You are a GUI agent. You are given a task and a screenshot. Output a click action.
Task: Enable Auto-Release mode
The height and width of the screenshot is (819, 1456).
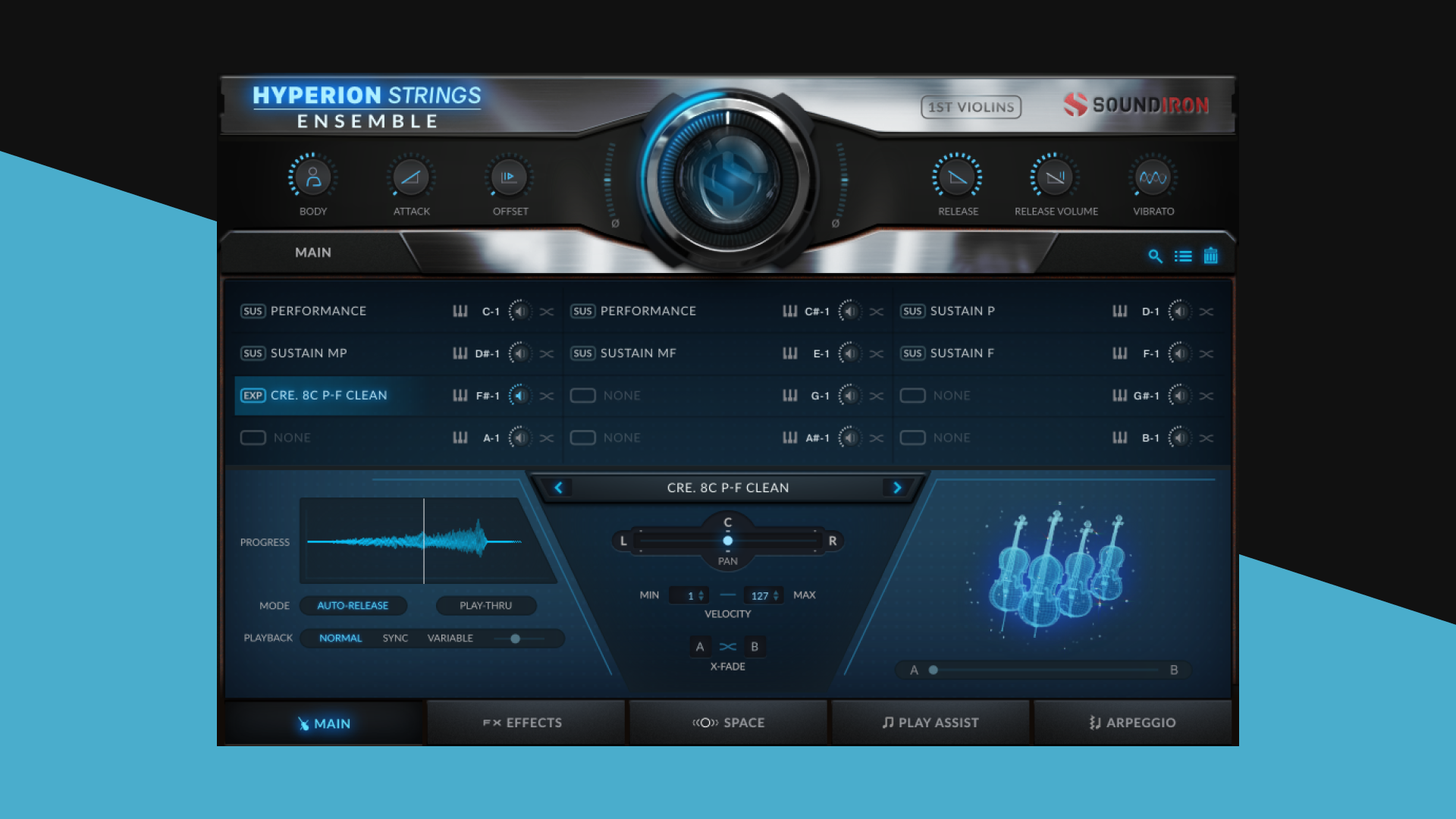(353, 605)
